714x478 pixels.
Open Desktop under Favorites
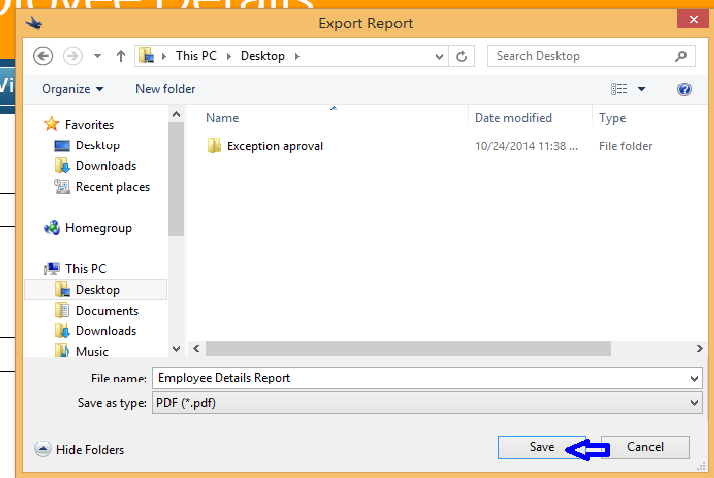click(x=98, y=145)
